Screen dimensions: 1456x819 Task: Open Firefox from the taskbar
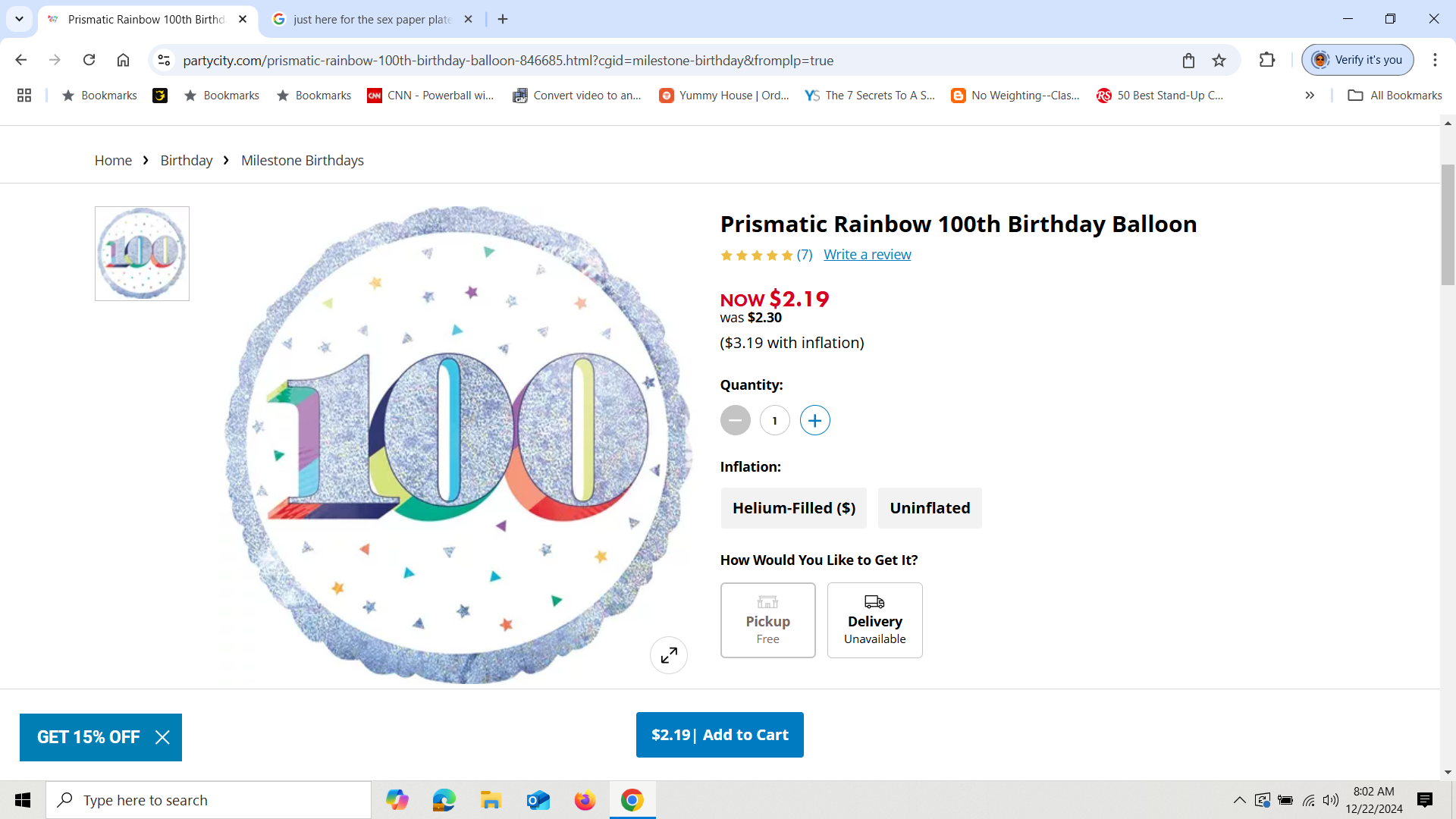coord(585,800)
